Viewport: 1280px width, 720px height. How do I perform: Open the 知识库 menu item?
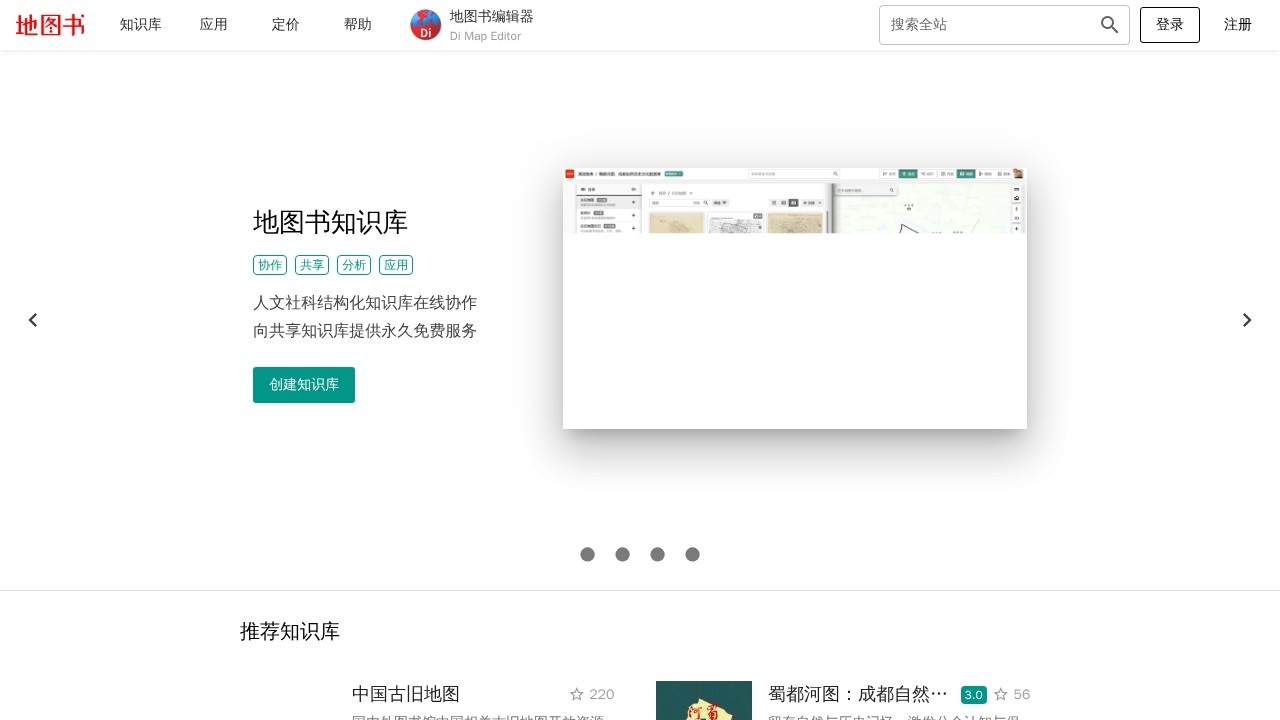tap(140, 24)
